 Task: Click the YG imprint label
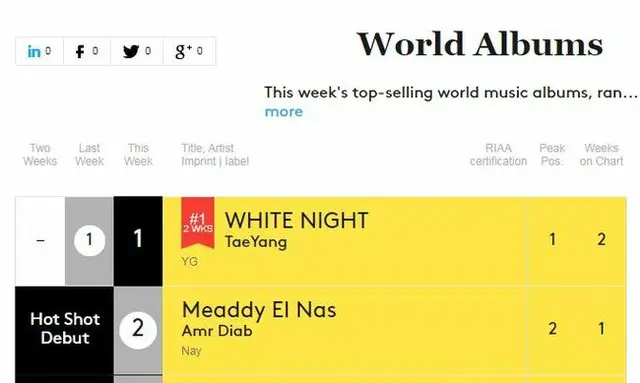coord(190,261)
